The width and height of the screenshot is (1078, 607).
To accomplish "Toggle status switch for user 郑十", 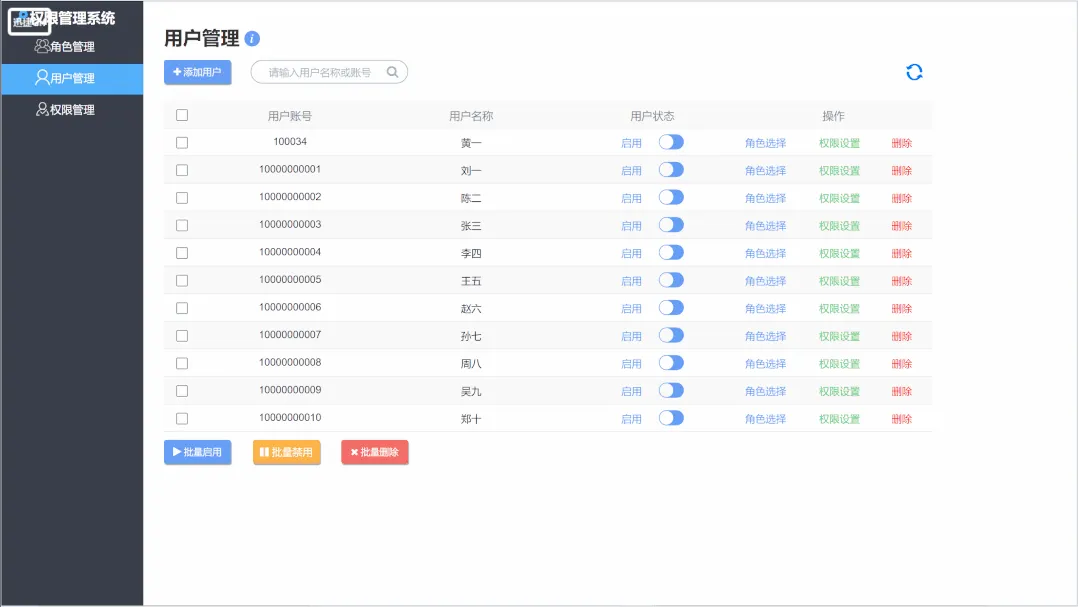I will (x=671, y=418).
